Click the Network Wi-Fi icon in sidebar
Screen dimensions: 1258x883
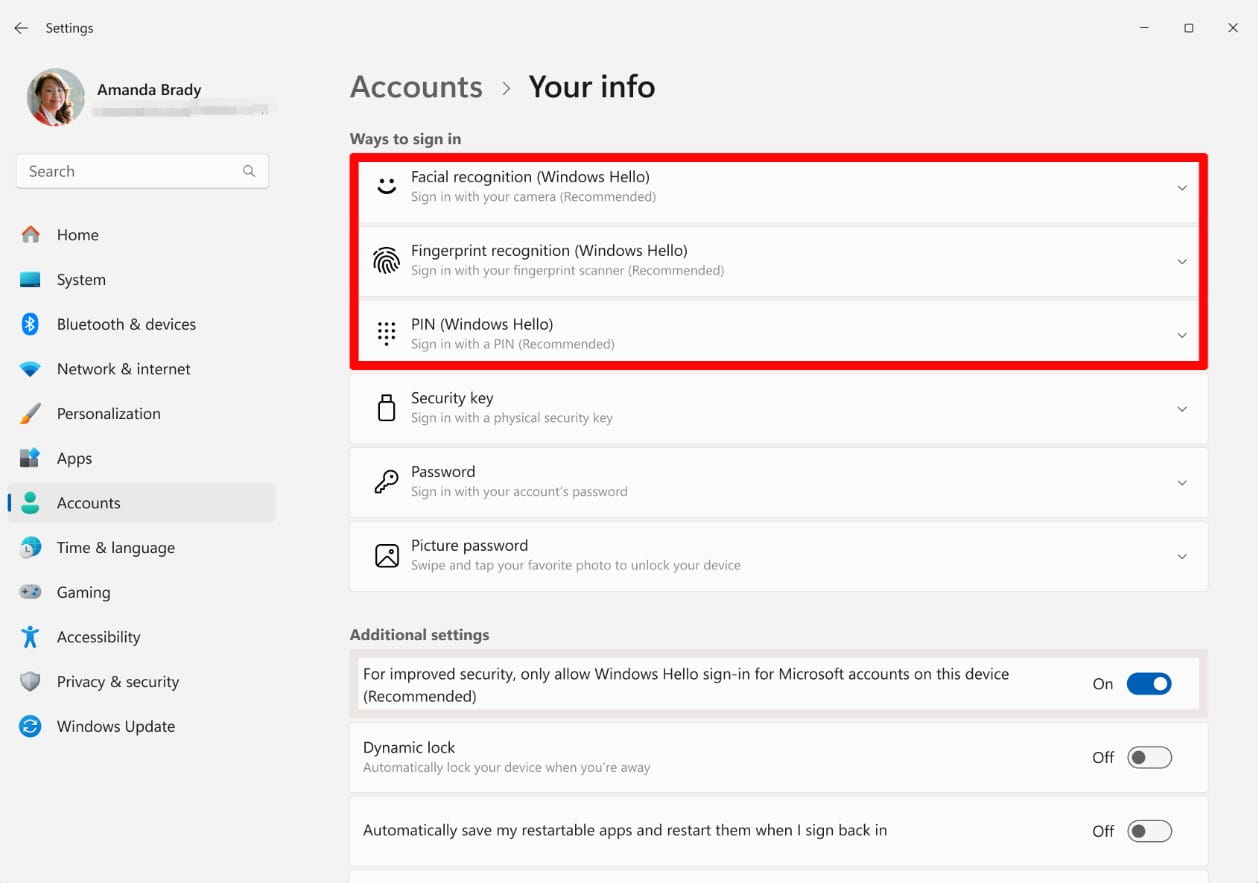[31, 369]
